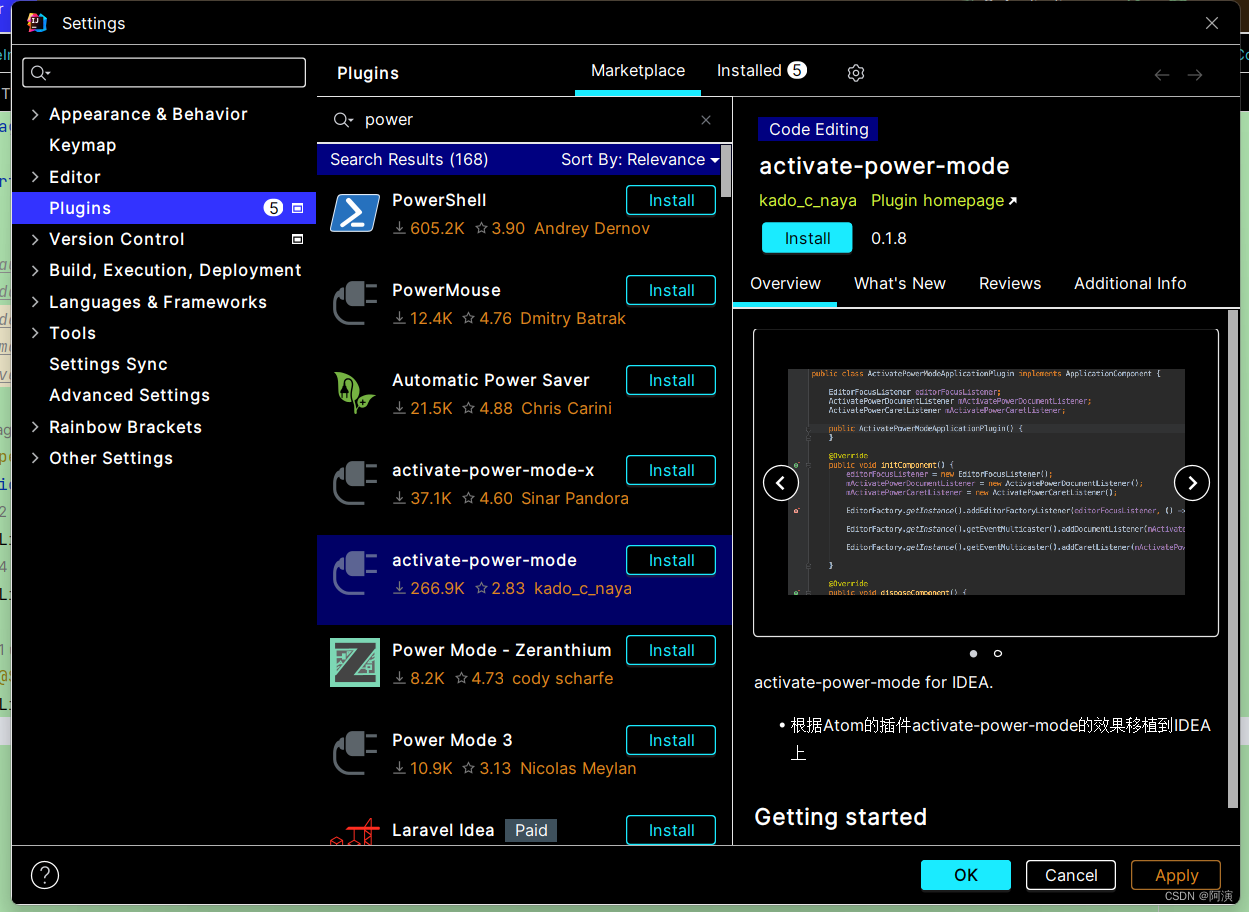Install Power Mode - Zeranthium plugin
1249x912 pixels.
(x=671, y=650)
